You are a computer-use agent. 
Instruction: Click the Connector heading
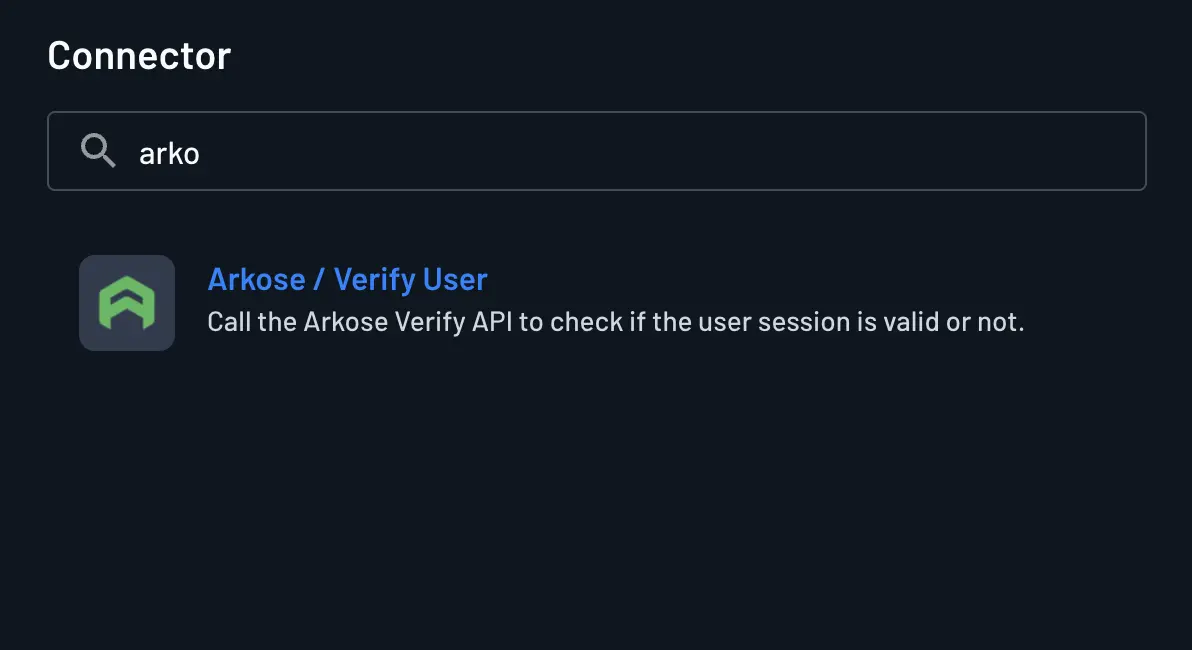(x=139, y=56)
